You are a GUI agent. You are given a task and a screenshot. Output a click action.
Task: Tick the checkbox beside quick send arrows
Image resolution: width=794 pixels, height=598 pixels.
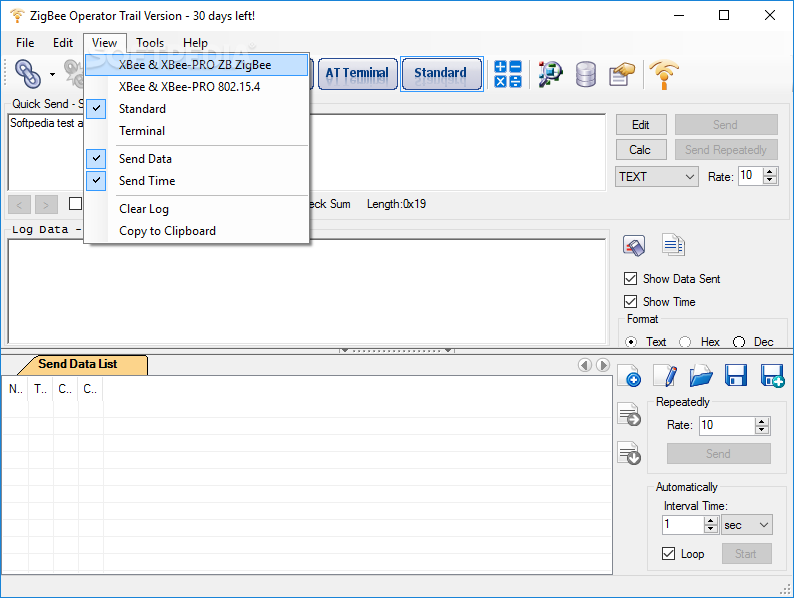tap(75, 204)
